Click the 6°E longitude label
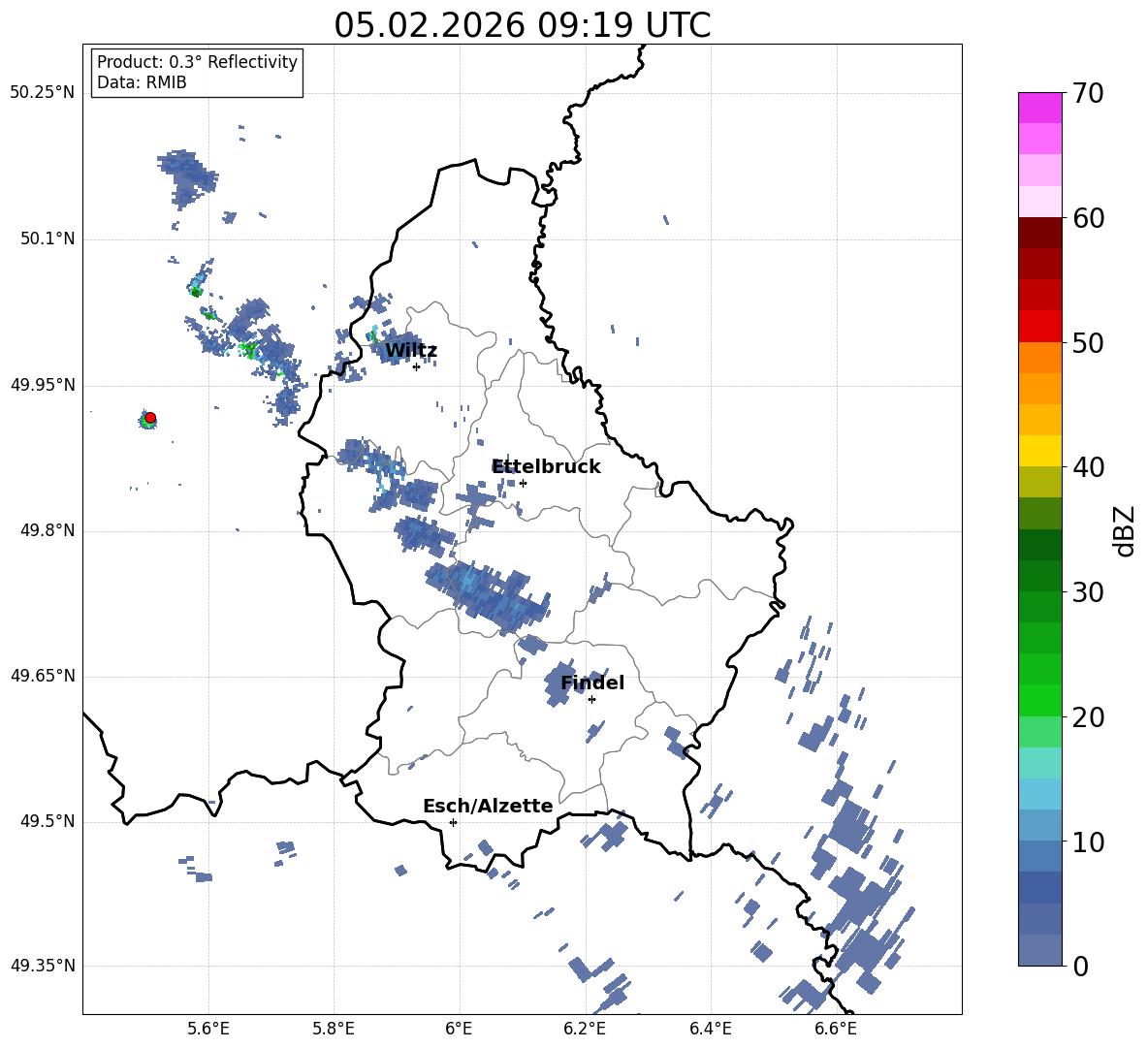 459,1029
